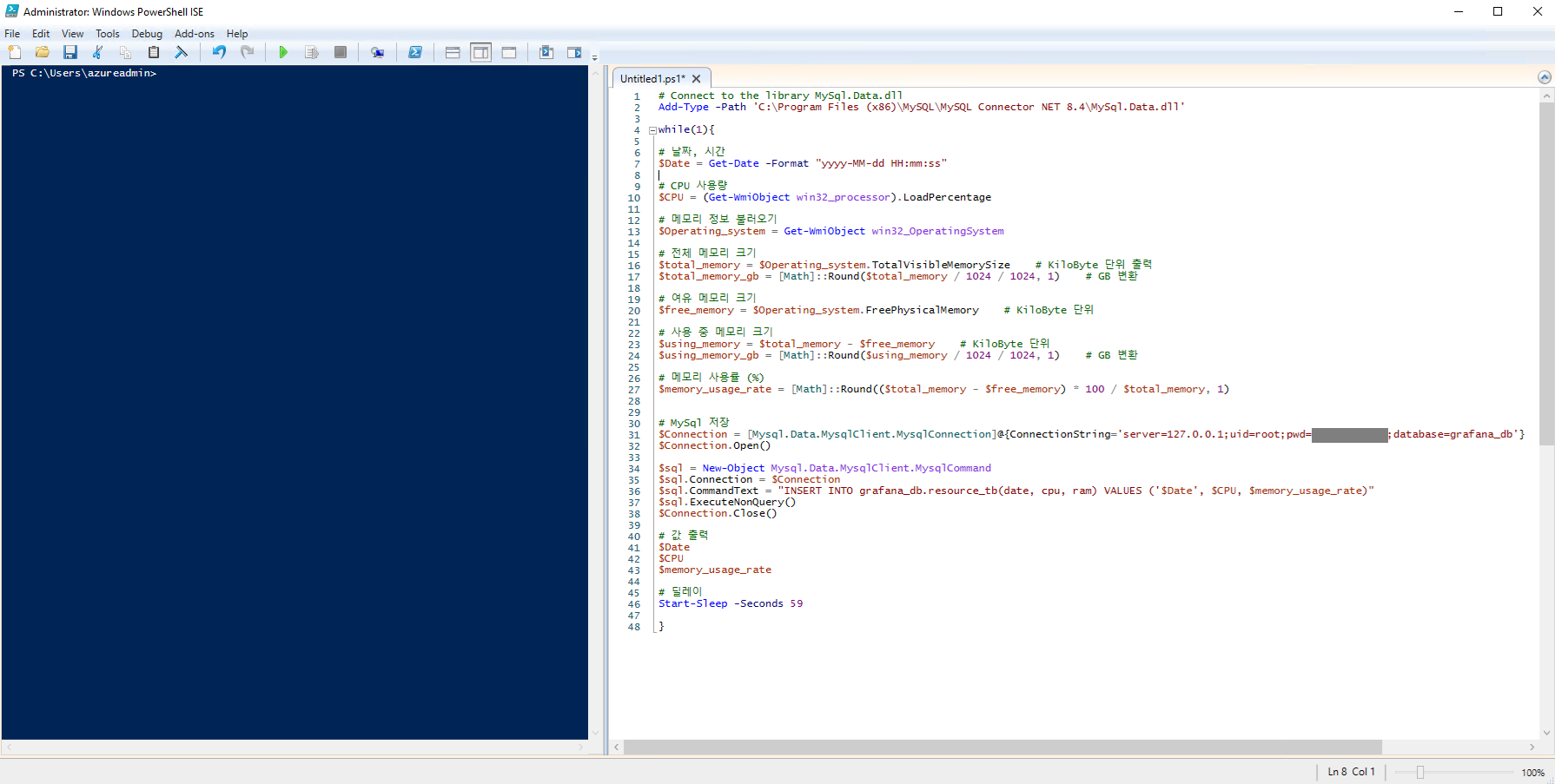
Task: Redo the last undone edit
Action: [x=248, y=53]
